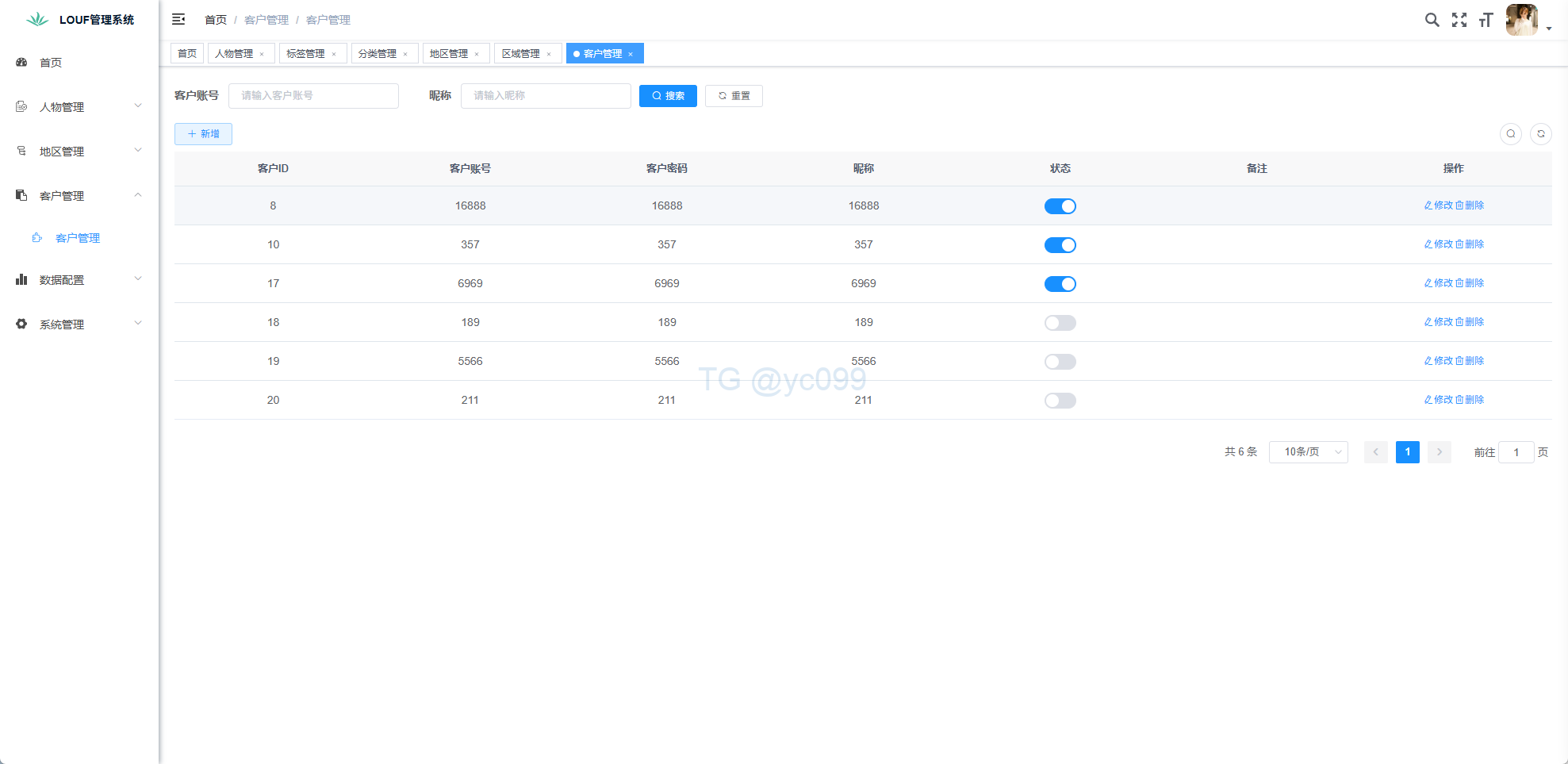Hide the search bar using the round search icon

point(1510,134)
